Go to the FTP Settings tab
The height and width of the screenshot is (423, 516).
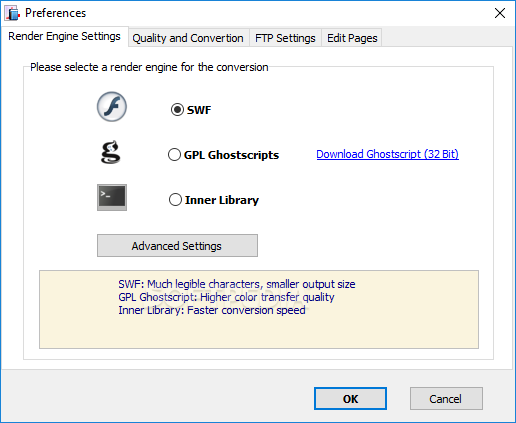285,38
